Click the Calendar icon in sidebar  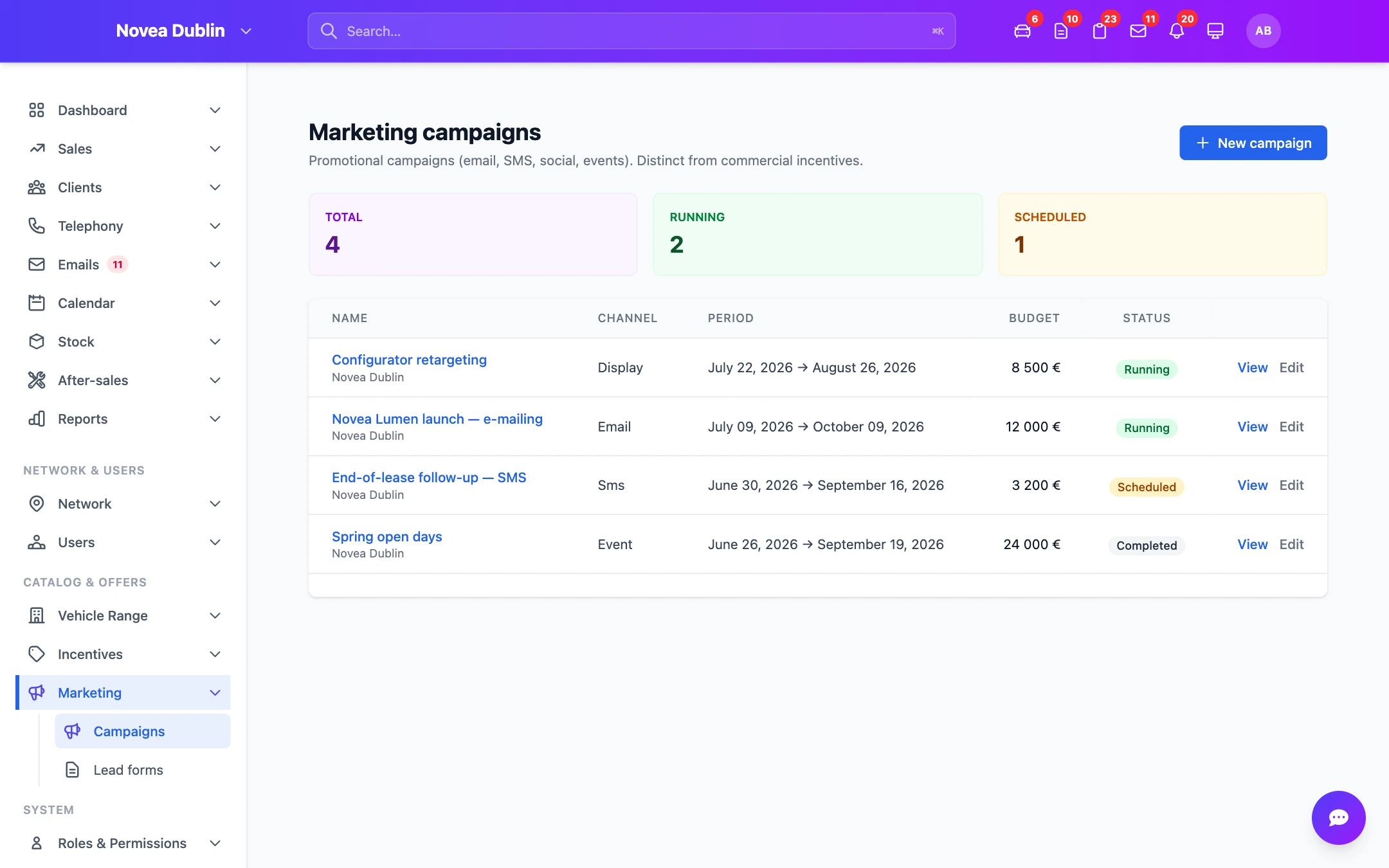(x=37, y=303)
